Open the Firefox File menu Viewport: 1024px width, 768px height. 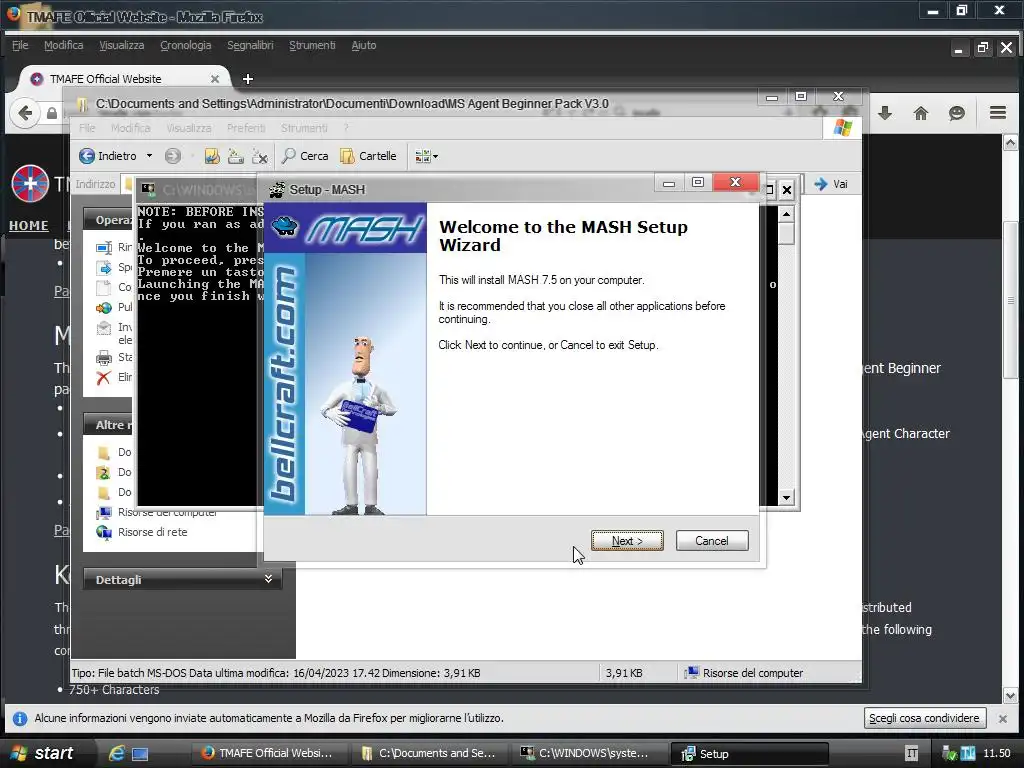point(20,45)
